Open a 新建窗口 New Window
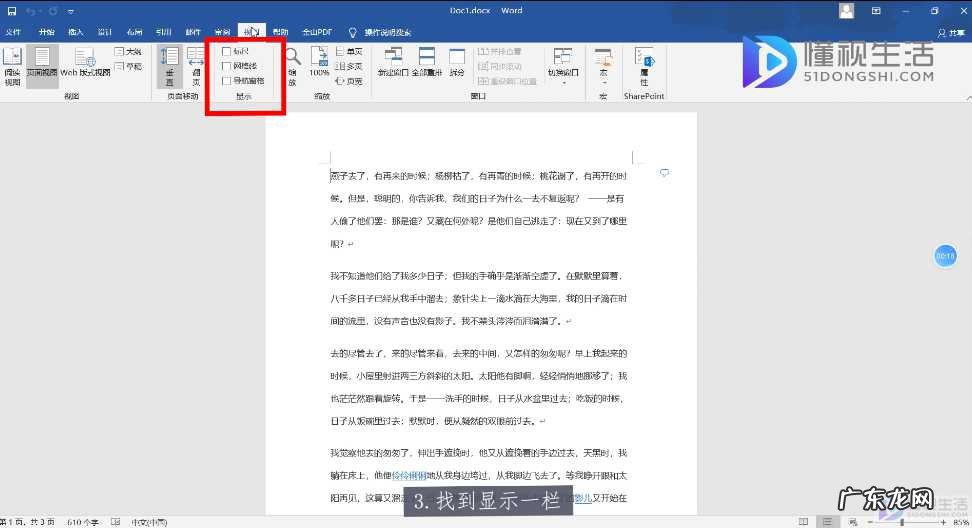972x528 pixels. (393, 62)
